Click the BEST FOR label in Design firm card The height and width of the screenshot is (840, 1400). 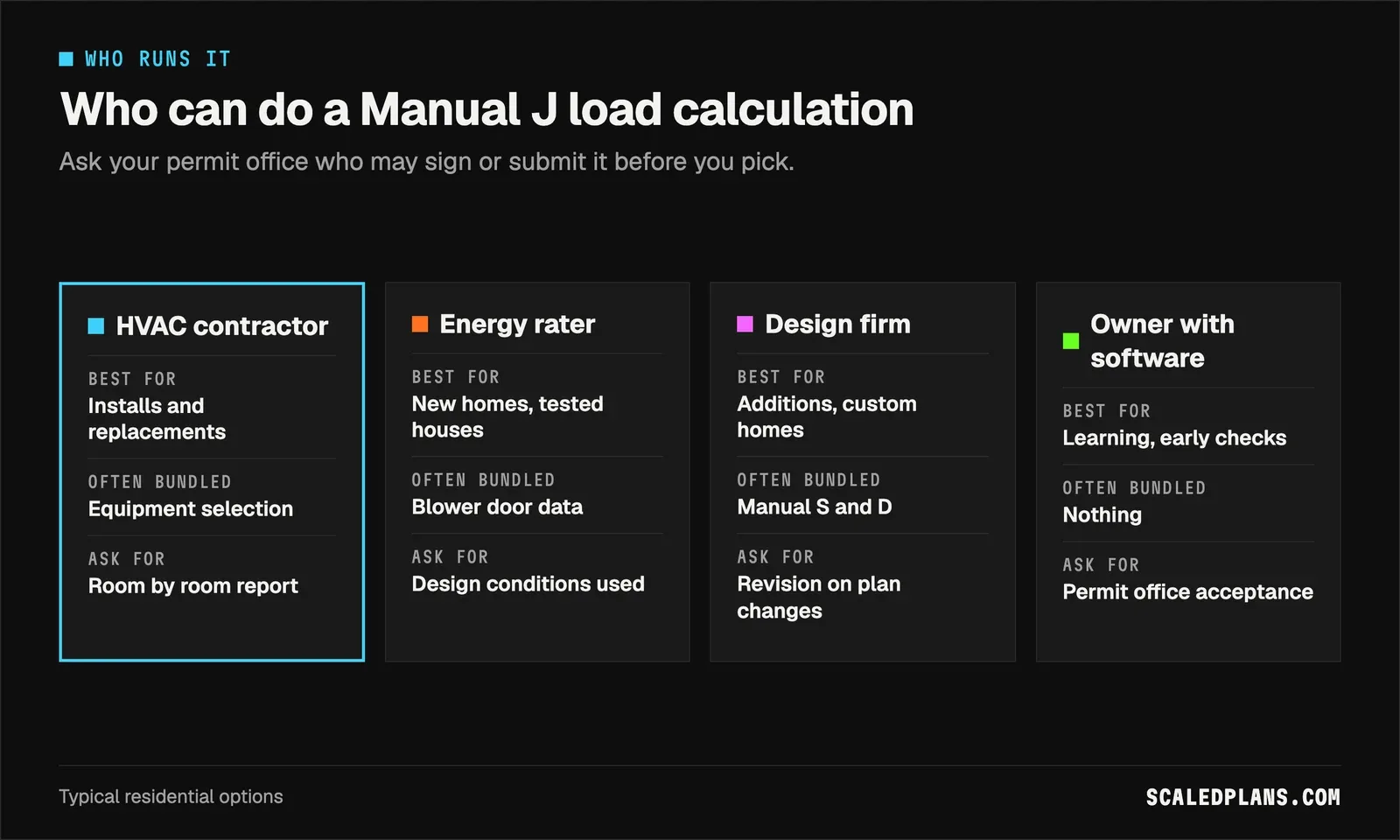coord(781,377)
